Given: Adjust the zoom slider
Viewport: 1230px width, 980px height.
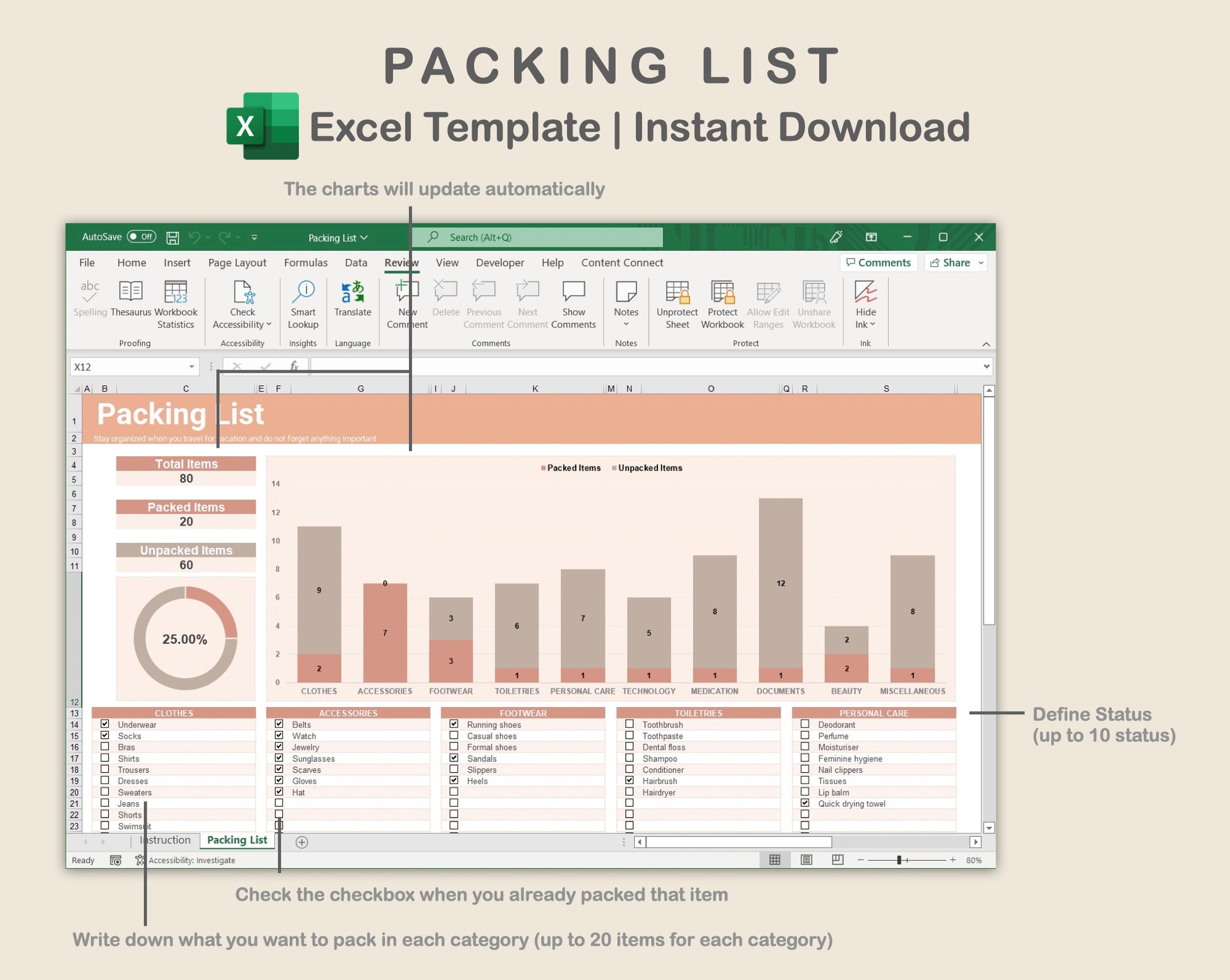Looking at the screenshot, I should 898,860.
